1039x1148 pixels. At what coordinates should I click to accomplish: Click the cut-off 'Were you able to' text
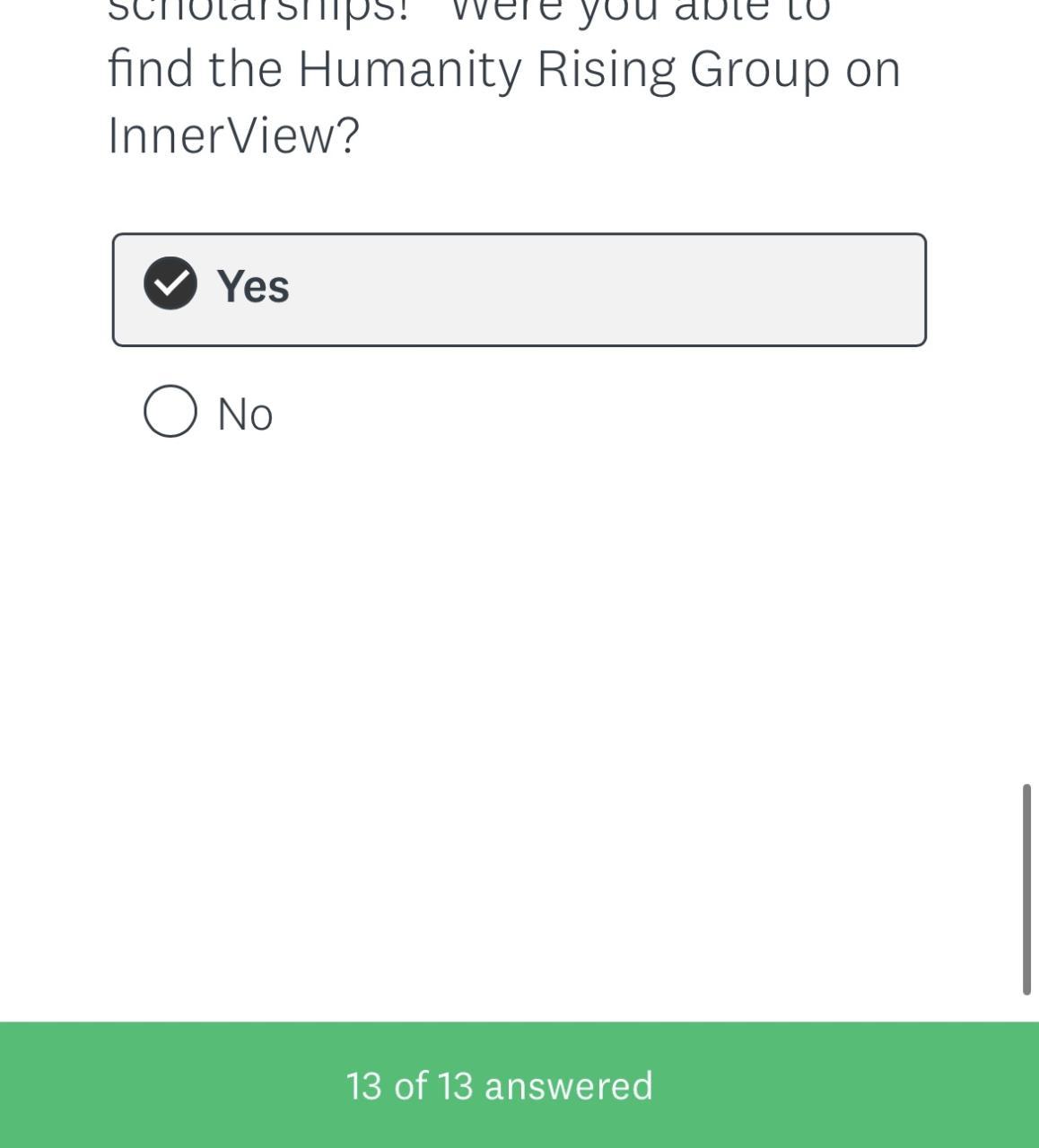639,11
